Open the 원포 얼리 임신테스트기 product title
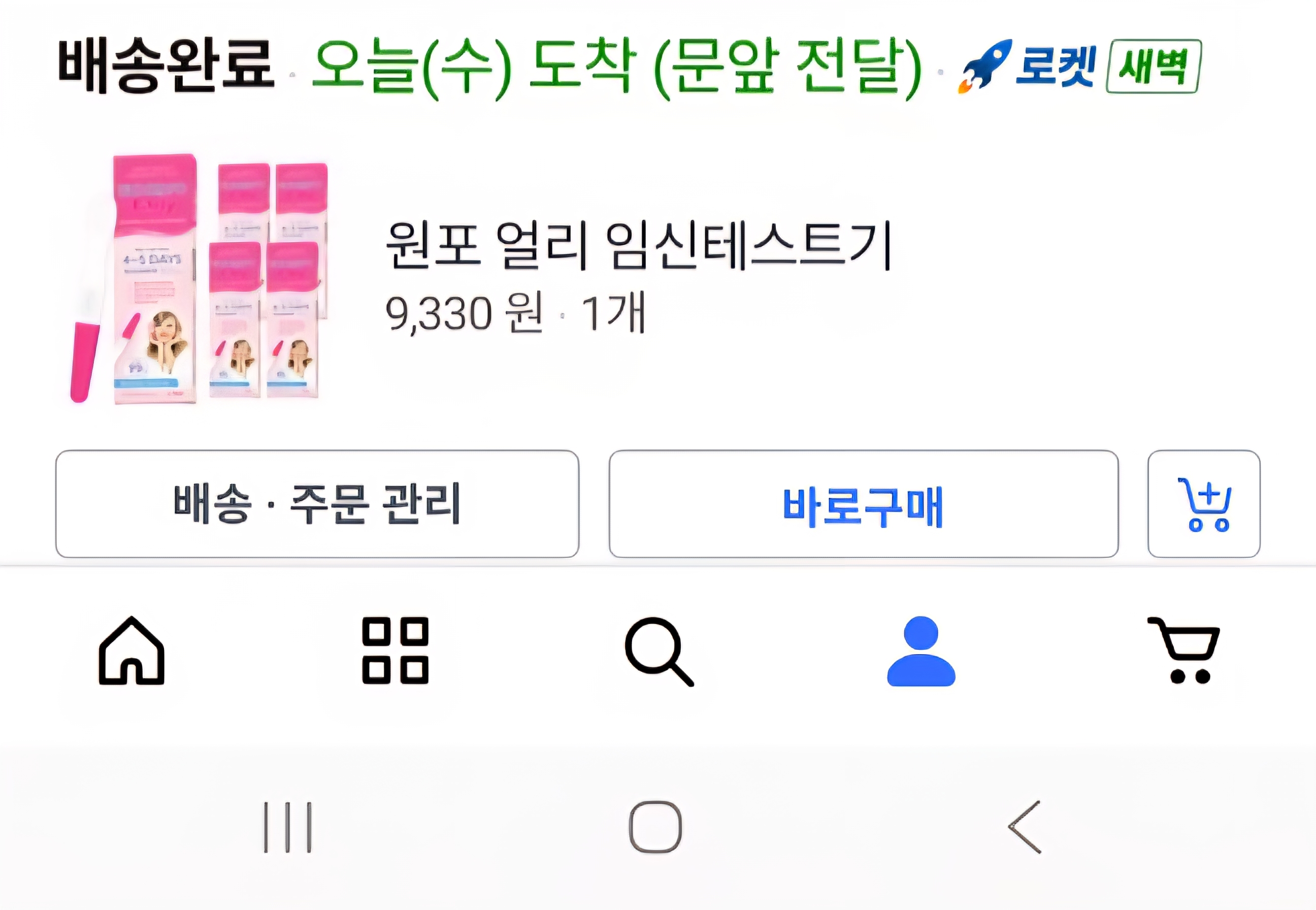This screenshot has width=1316, height=910. pyautogui.click(x=638, y=246)
